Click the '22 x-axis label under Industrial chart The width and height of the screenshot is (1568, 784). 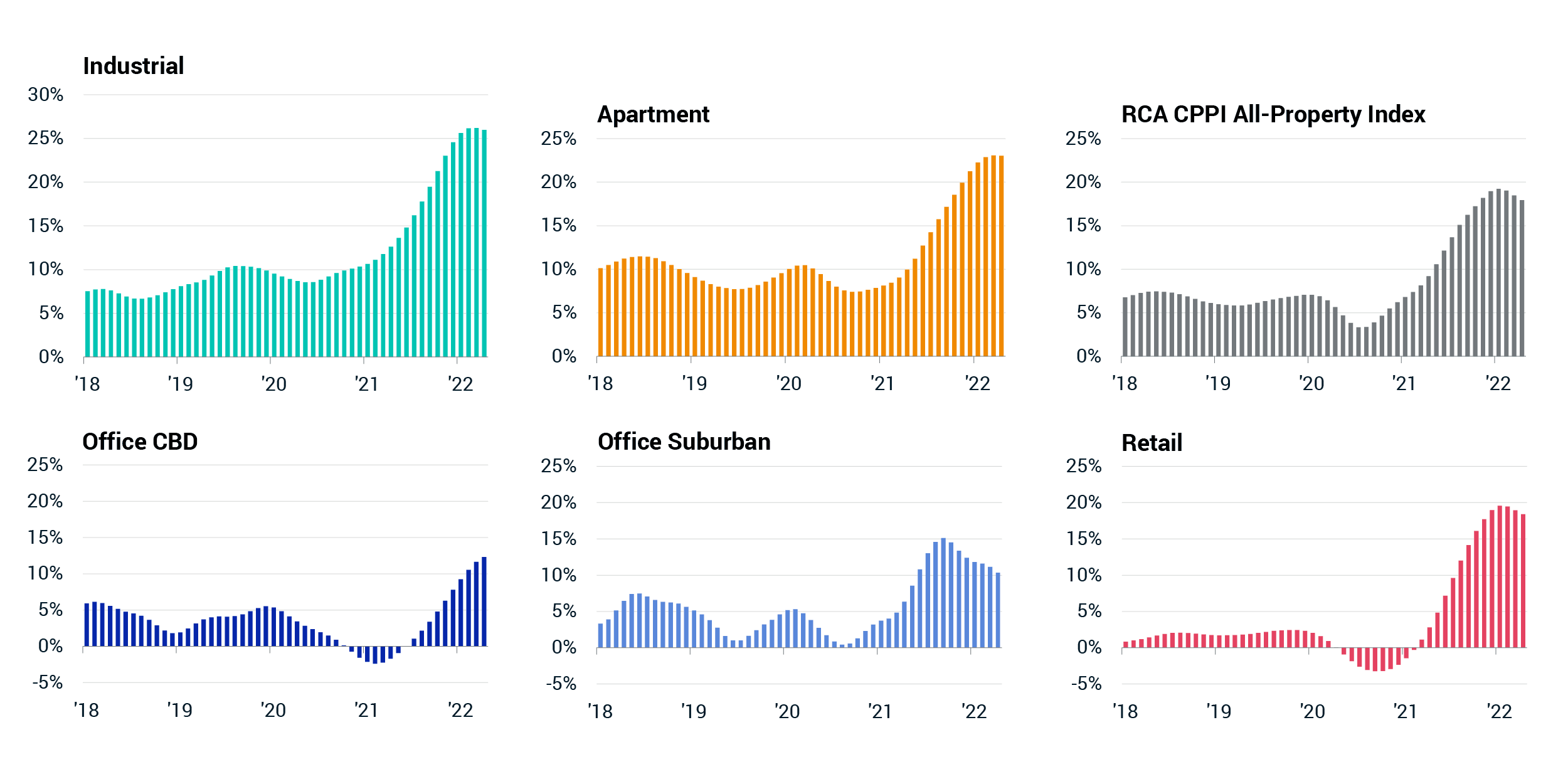click(461, 384)
